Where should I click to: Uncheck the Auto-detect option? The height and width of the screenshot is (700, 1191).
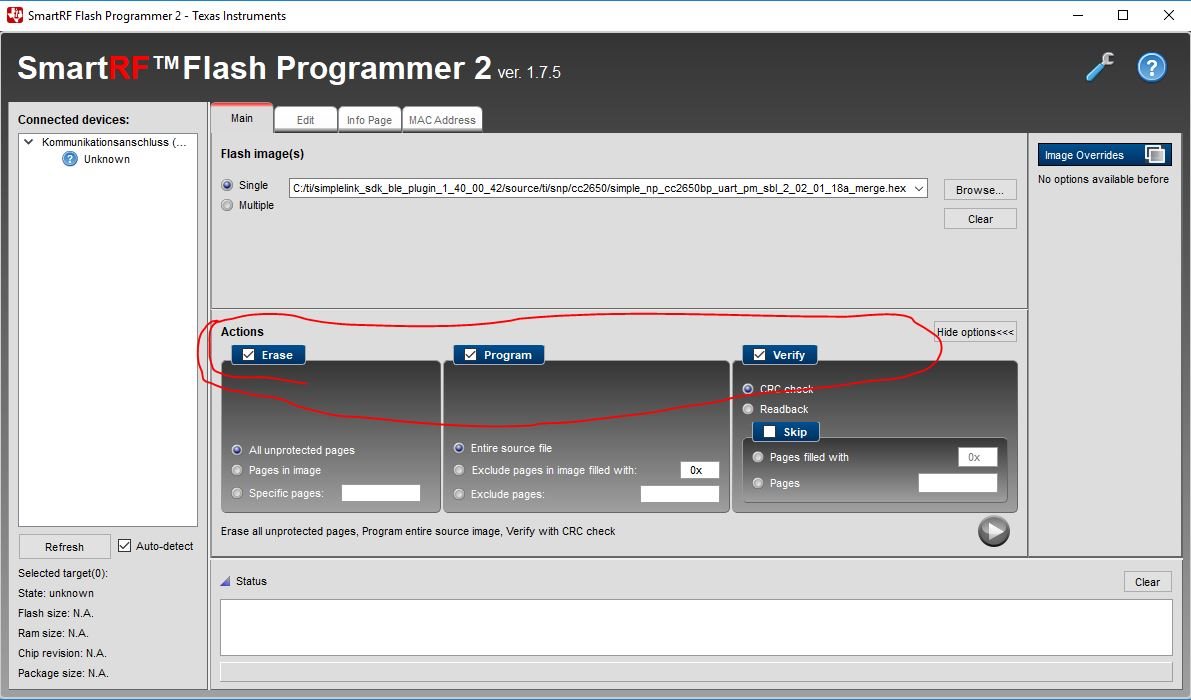[x=124, y=545]
